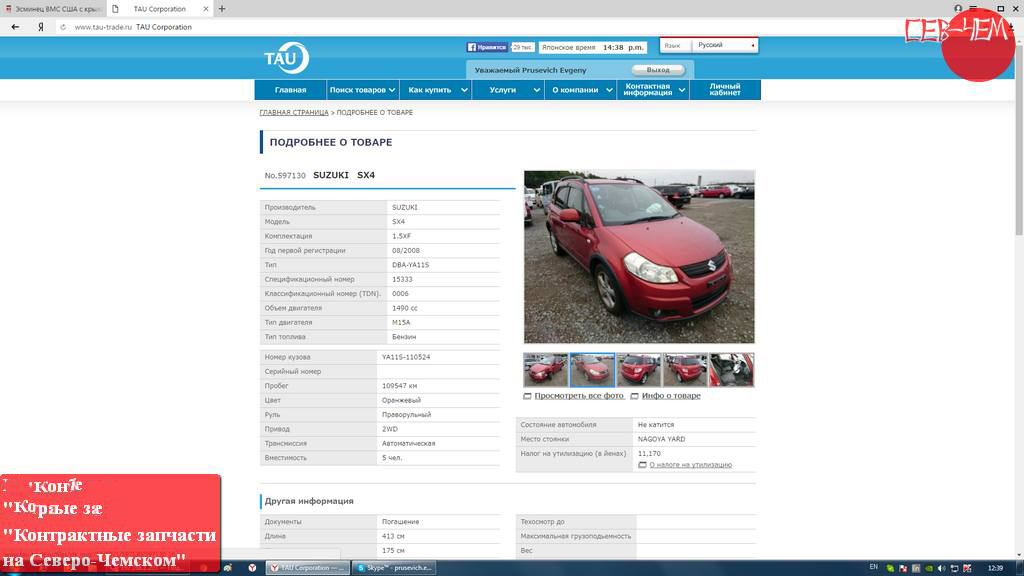1024x576 pixels.
Task: Expand the 'О компании' menu
Action: (x=580, y=89)
